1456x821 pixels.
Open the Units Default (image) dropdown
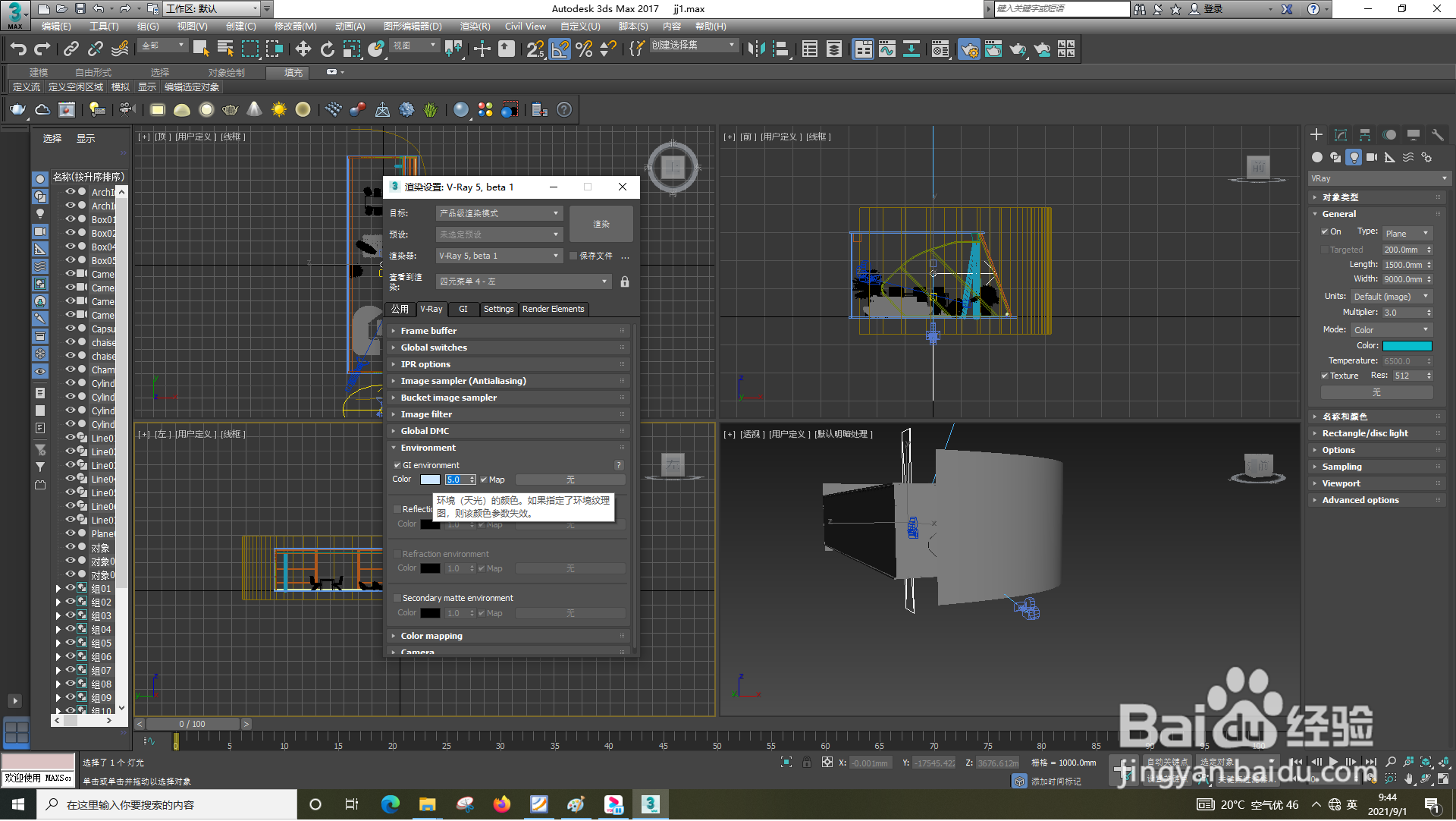point(1392,297)
